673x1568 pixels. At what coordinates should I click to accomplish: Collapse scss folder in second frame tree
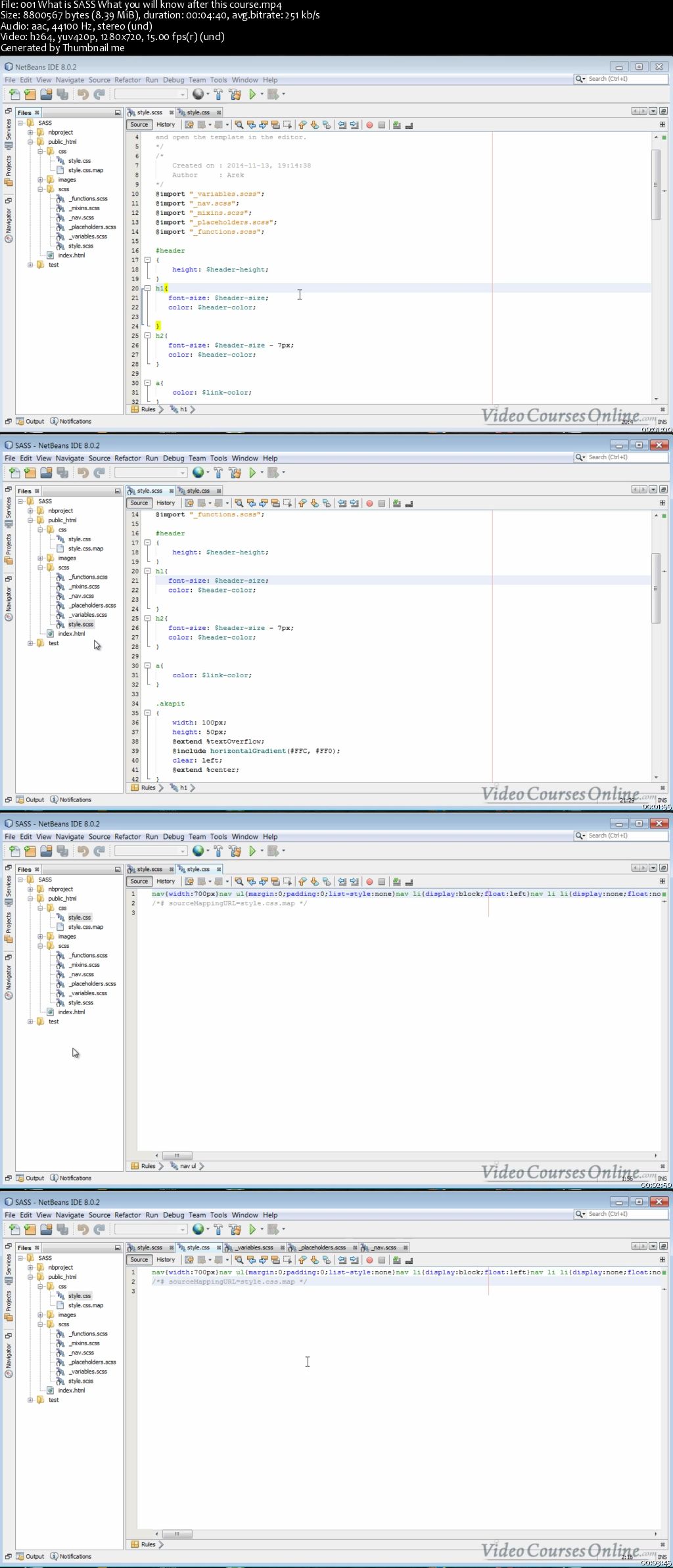point(40,568)
